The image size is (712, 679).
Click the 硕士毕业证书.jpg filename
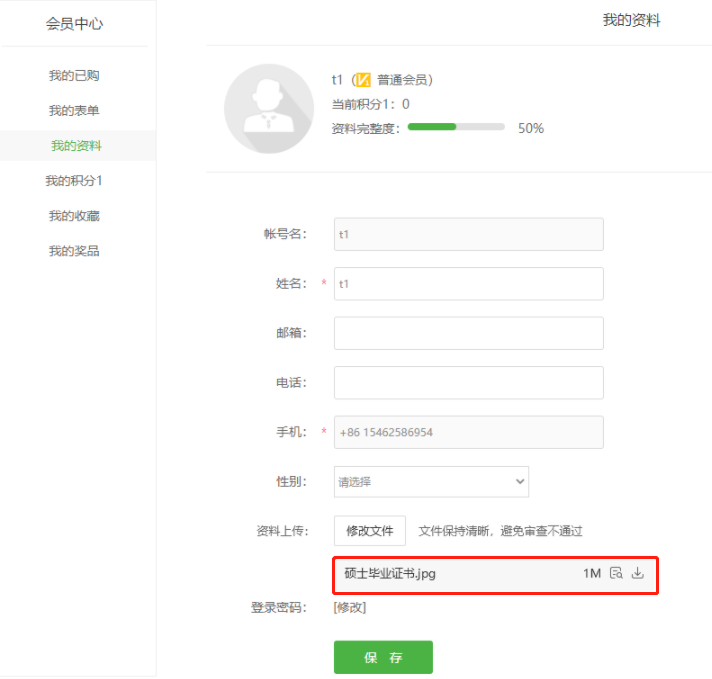click(390, 574)
